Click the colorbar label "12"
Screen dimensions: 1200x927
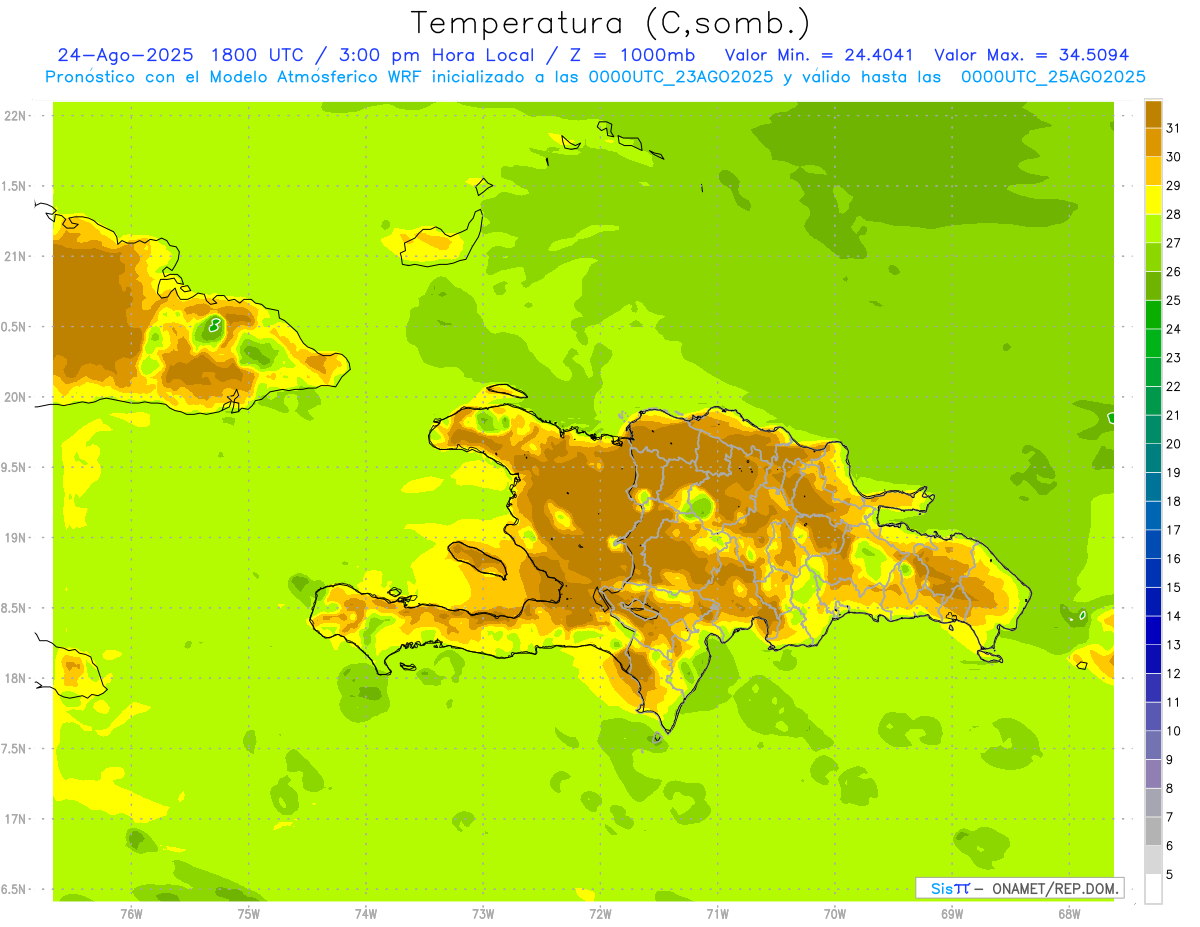pyautogui.click(x=1174, y=673)
